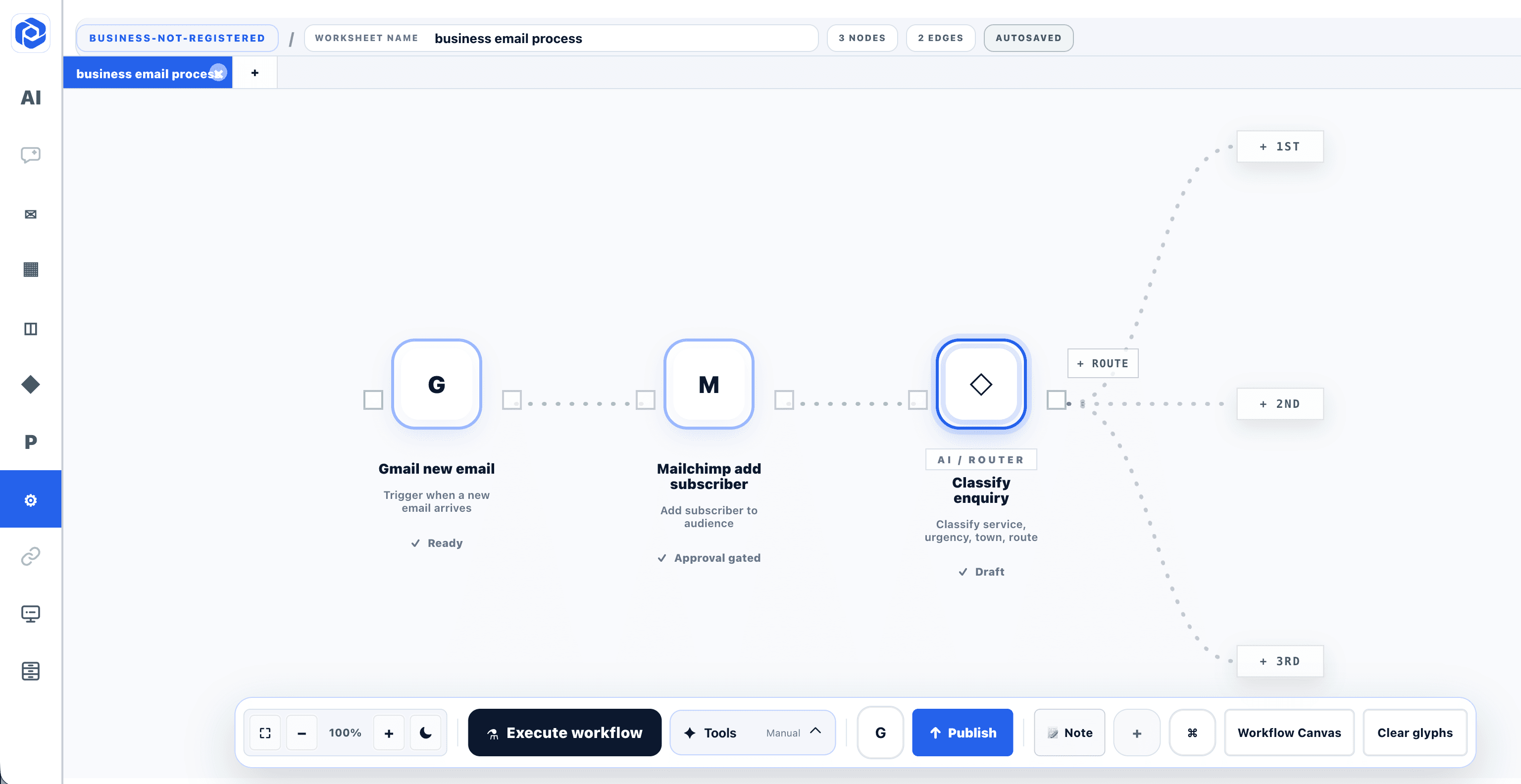1521x784 pixels.
Task: Click the command key shortcut icon
Action: coord(1192,733)
